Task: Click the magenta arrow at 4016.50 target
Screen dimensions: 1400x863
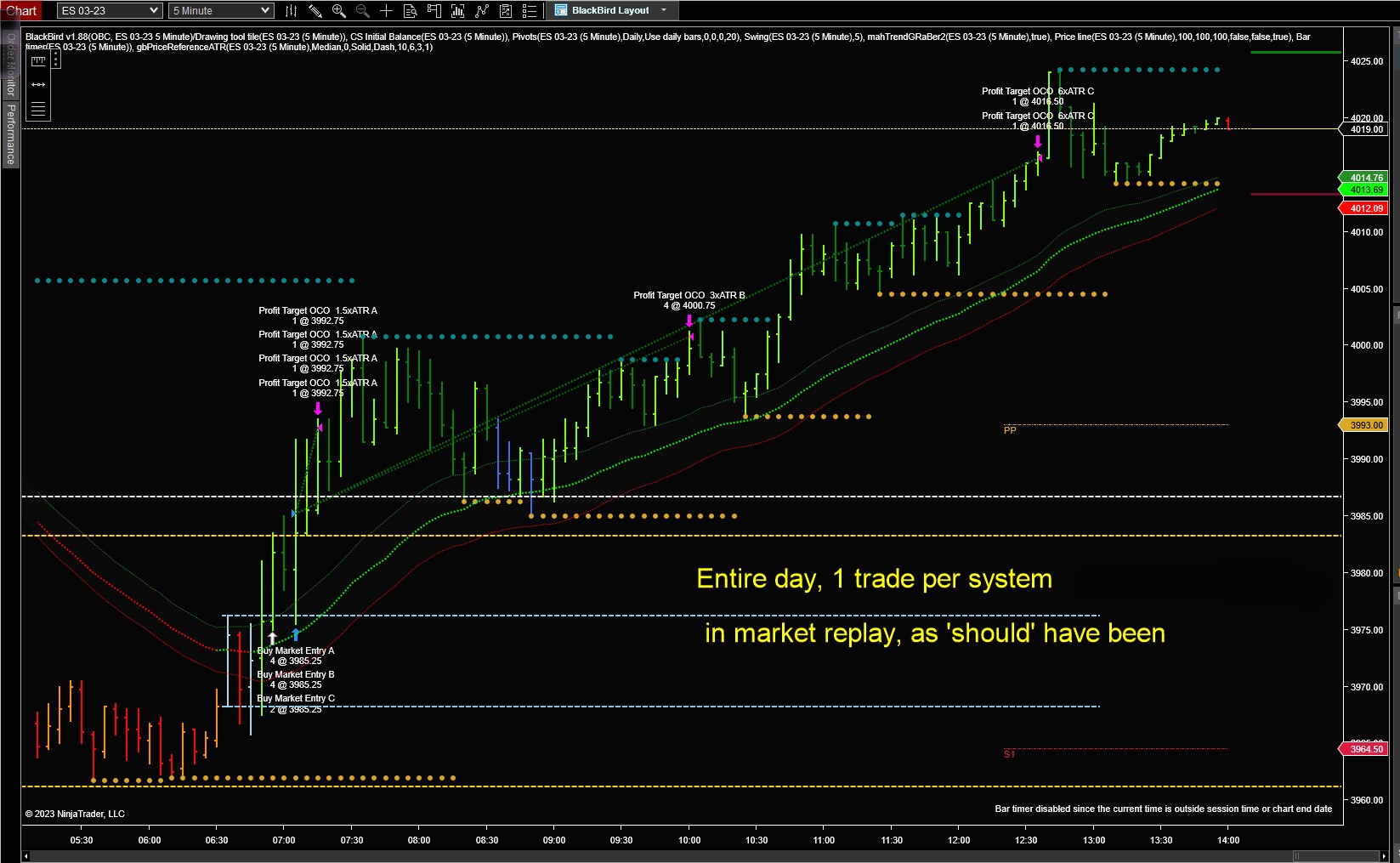Action: click(x=1038, y=142)
